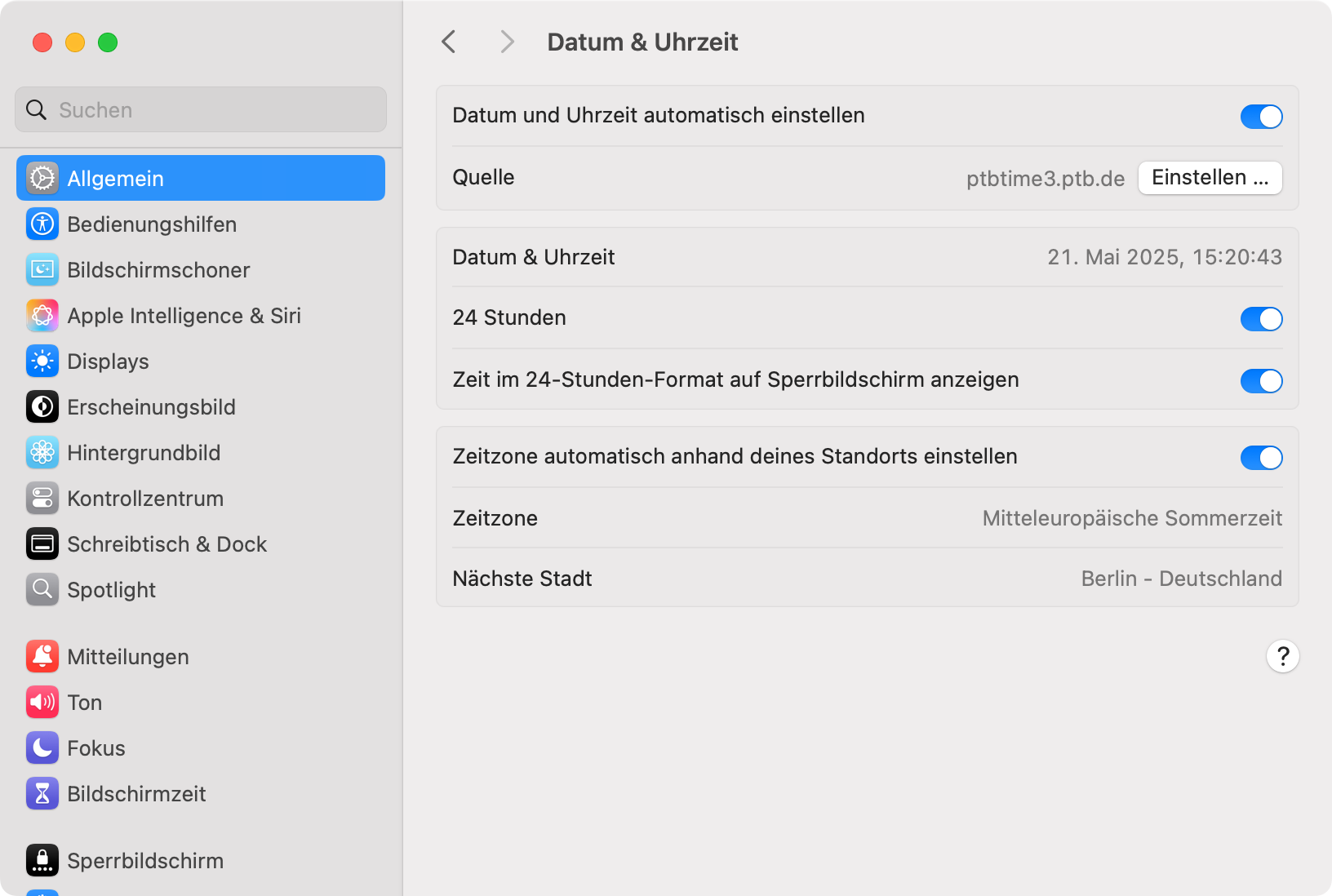Open Bedienungshilfen accessibility icon in sidebar
The image size is (1332, 896).
[x=42, y=224]
